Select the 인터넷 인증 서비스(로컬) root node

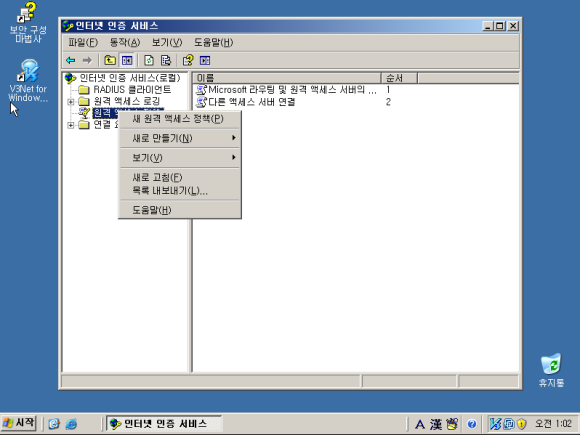point(130,78)
